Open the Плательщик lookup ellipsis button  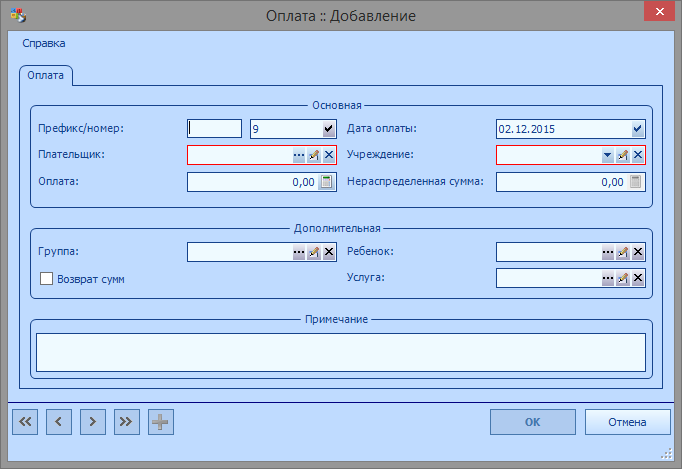[298, 155]
